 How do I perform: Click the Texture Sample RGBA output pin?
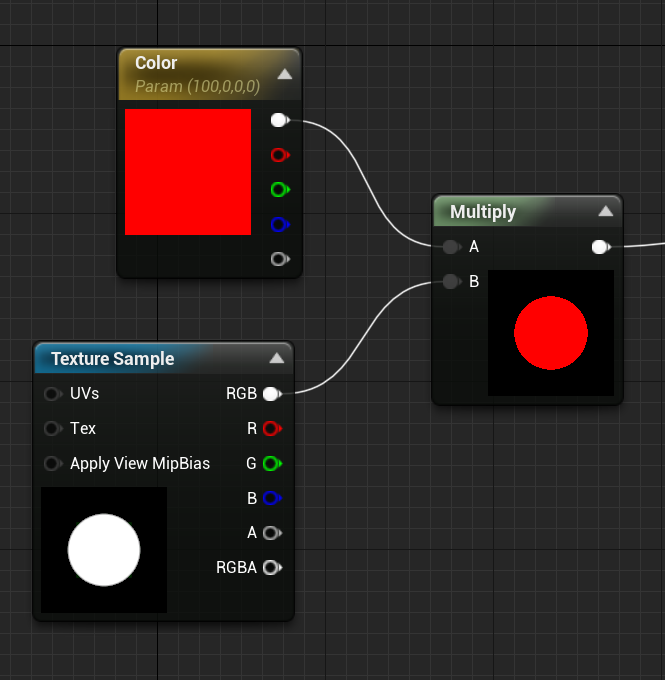point(272,567)
